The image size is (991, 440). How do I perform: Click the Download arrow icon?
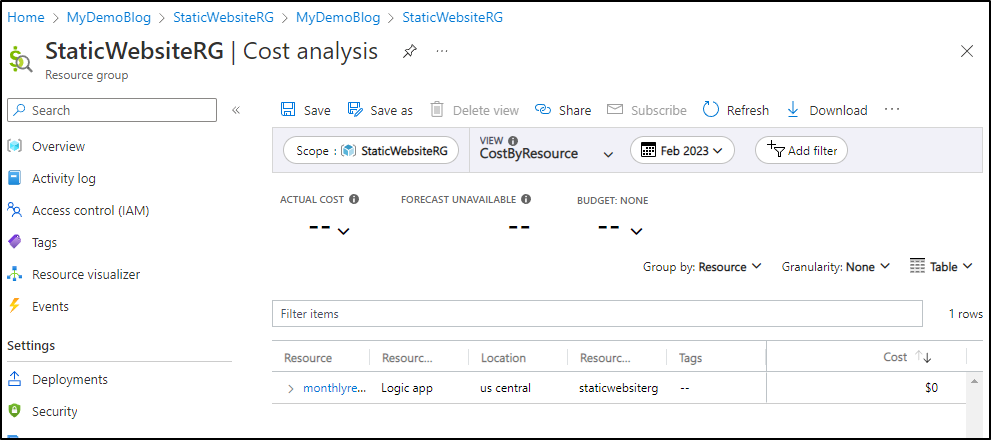793,110
